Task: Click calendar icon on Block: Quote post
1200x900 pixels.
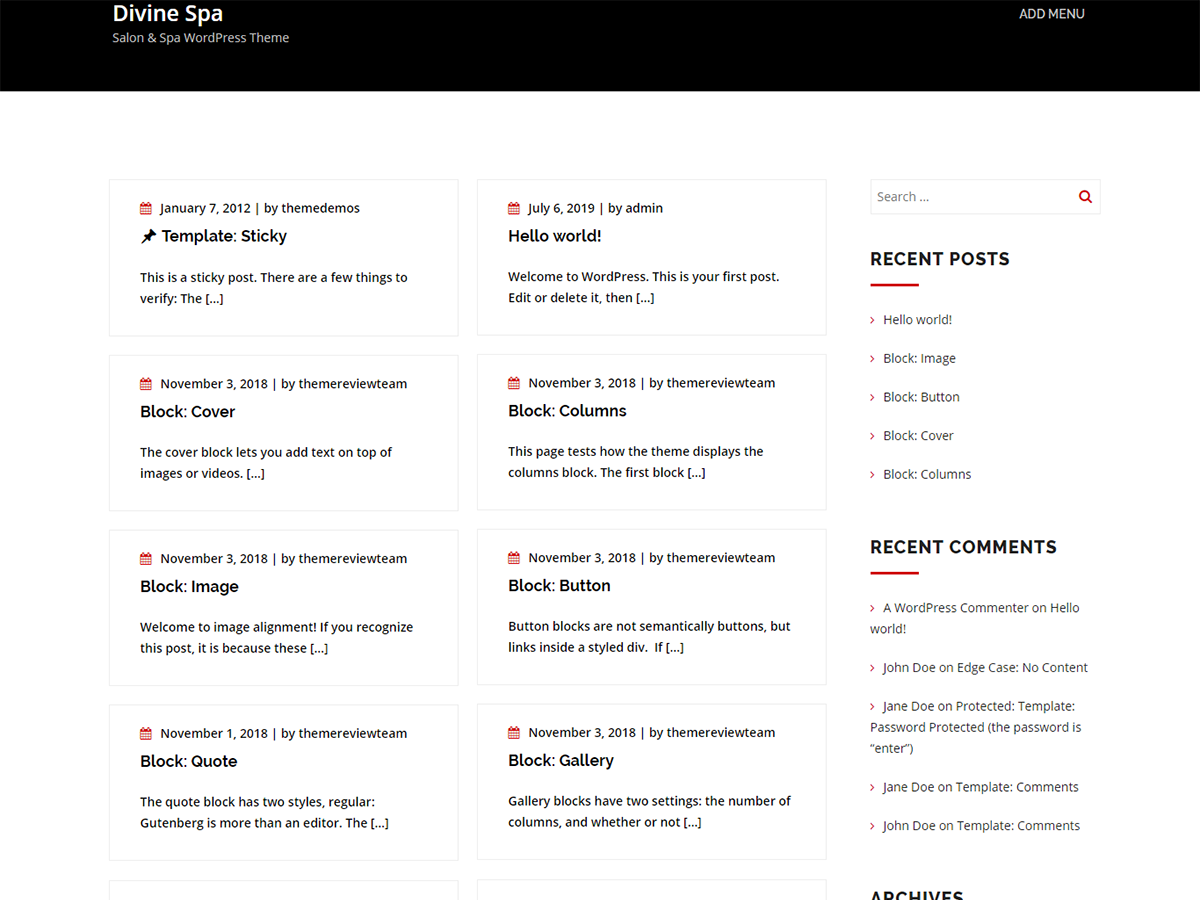Action: pyautogui.click(x=146, y=734)
